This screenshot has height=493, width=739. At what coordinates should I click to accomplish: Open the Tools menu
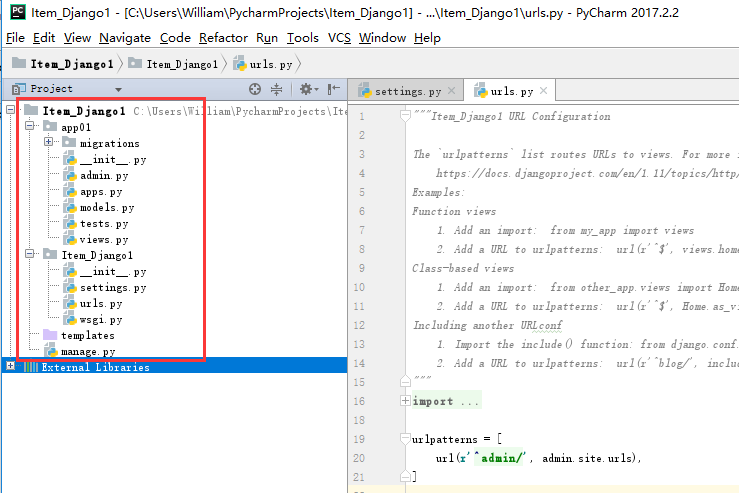303,38
